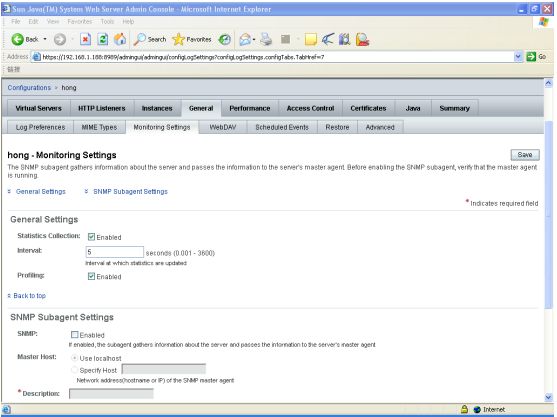Screen dimensions: 557x417
Task: Click the History icon in toolbar
Action: coord(225,39)
